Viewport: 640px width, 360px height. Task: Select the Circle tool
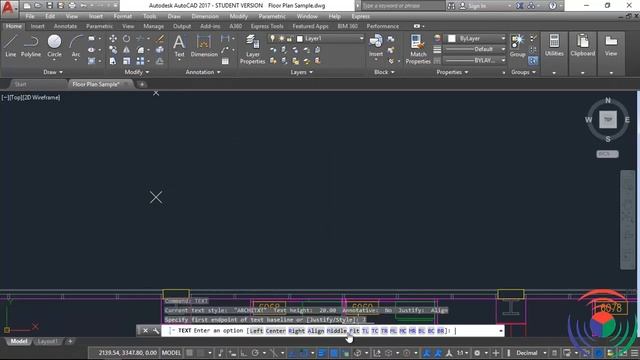[54, 46]
